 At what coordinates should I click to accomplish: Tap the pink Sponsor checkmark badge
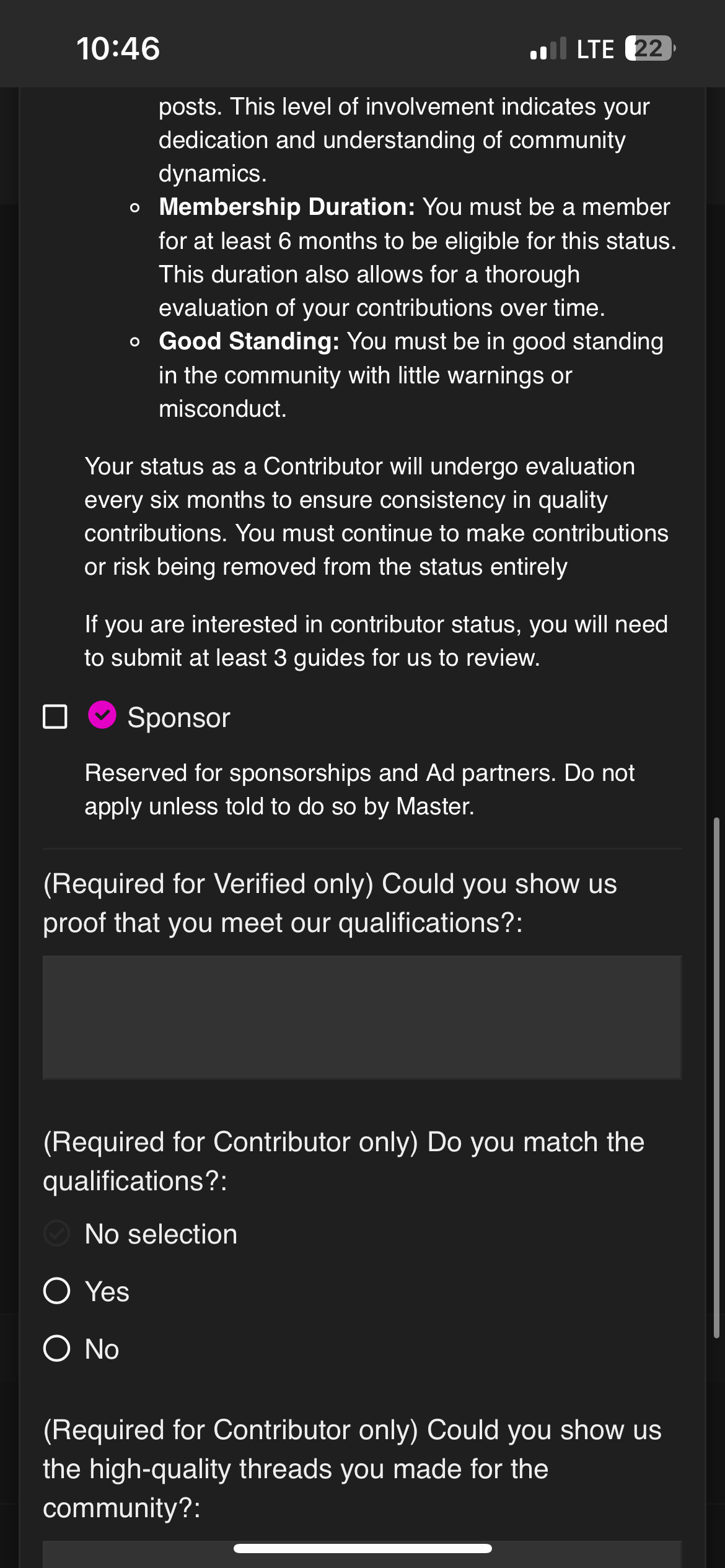pos(102,715)
